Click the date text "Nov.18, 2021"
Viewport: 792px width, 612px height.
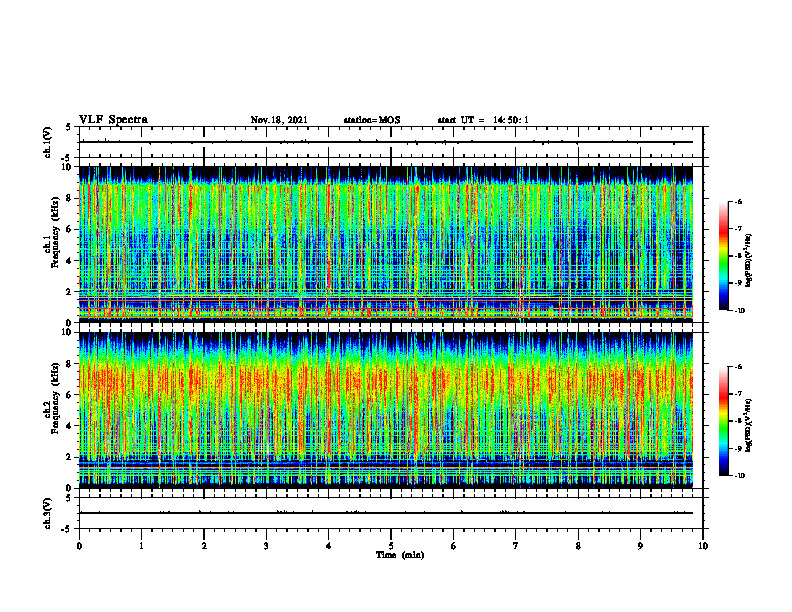279,120
